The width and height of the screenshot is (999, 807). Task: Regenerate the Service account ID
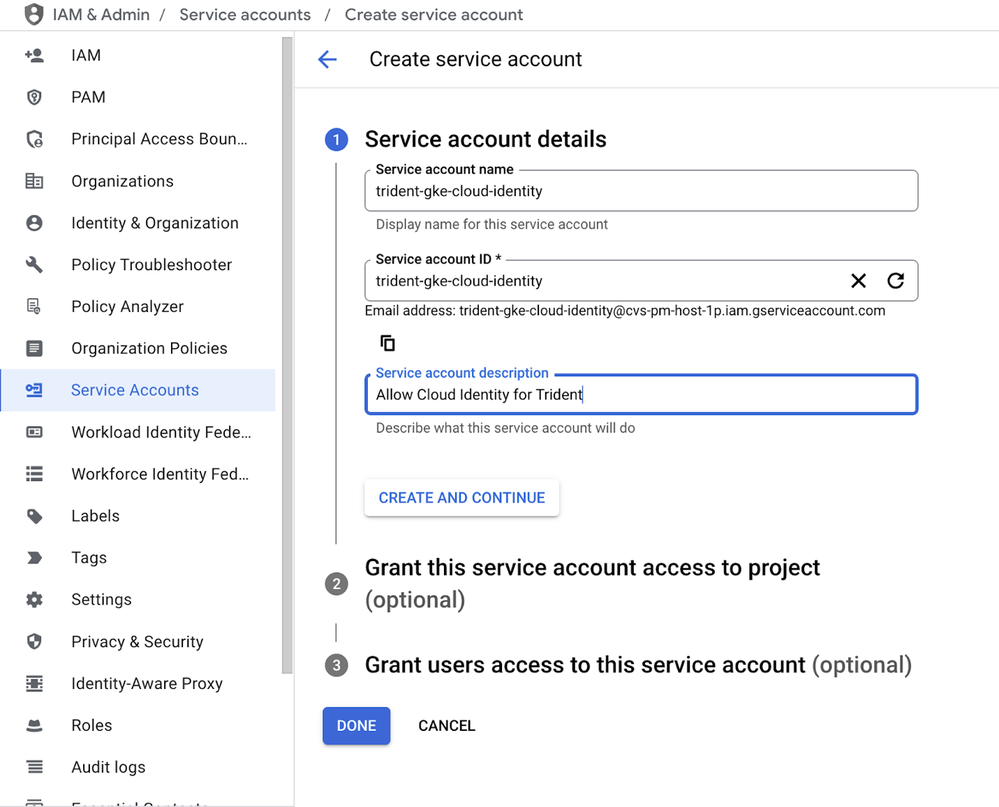pyautogui.click(x=896, y=281)
